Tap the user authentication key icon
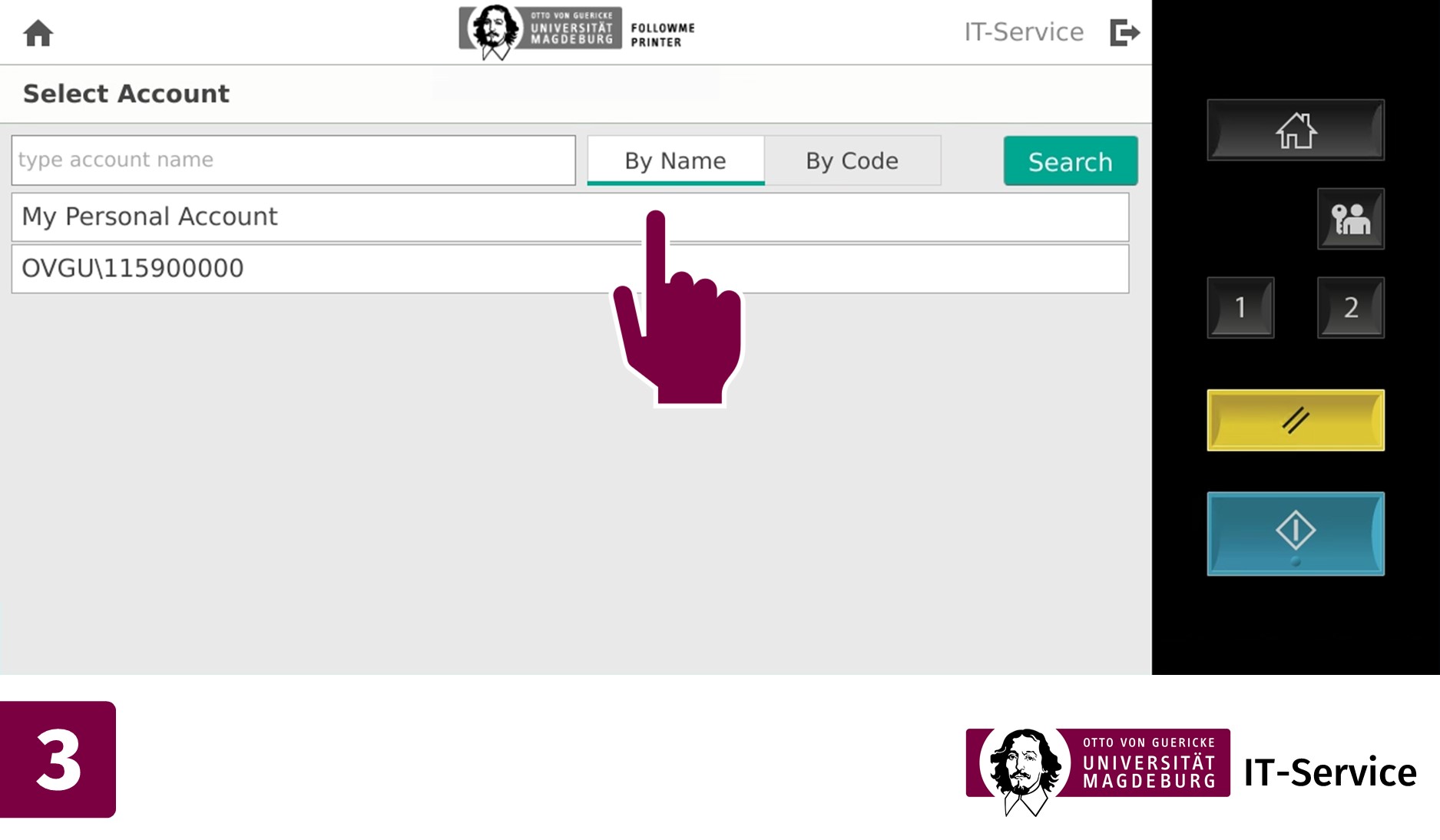The height and width of the screenshot is (840, 1440). 1350,219
